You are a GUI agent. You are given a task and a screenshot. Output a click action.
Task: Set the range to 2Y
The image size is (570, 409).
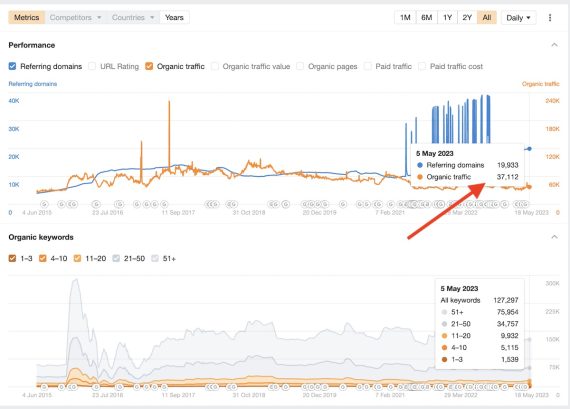(x=467, y=17)
